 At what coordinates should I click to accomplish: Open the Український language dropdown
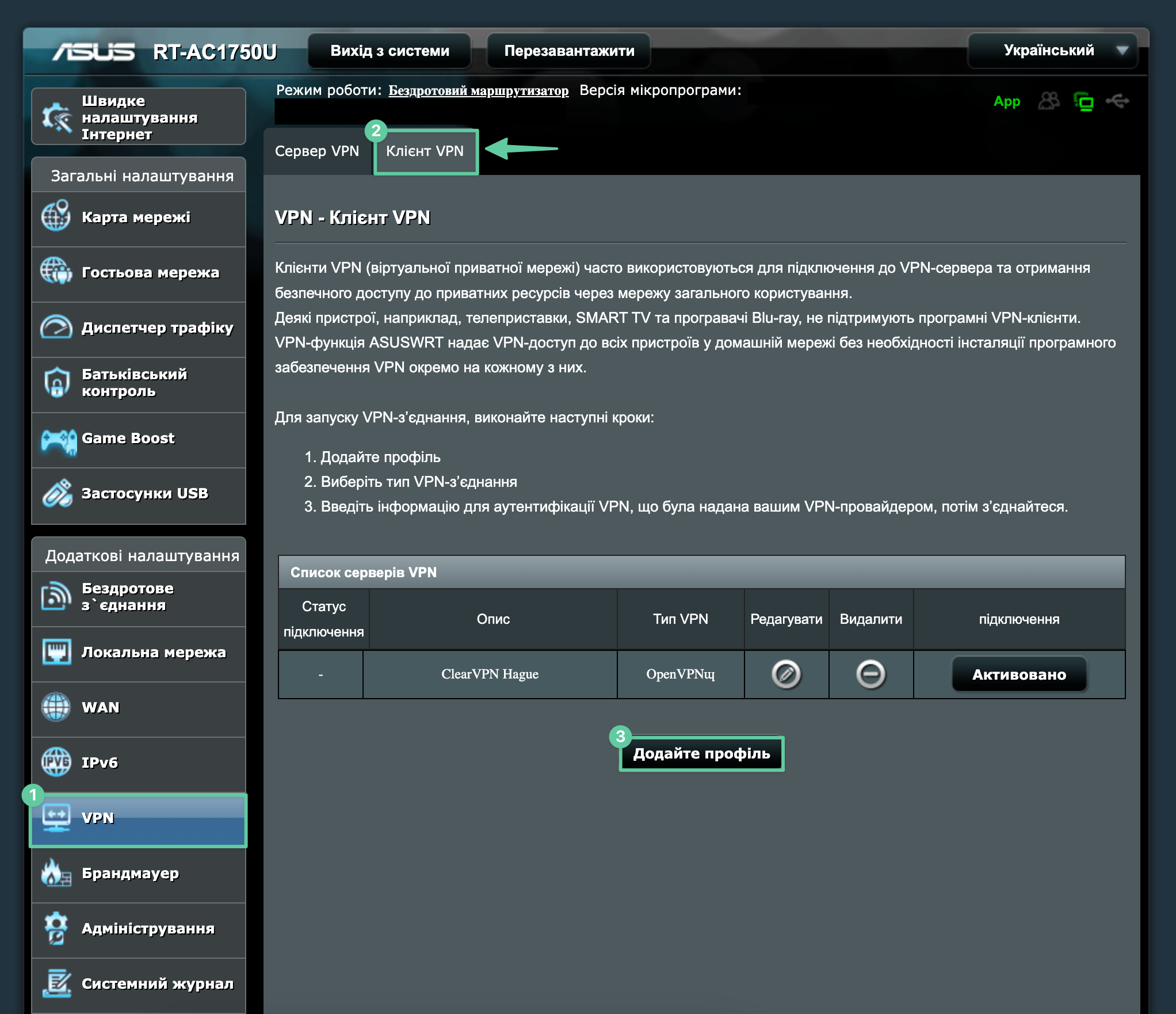coord(1052,51)
